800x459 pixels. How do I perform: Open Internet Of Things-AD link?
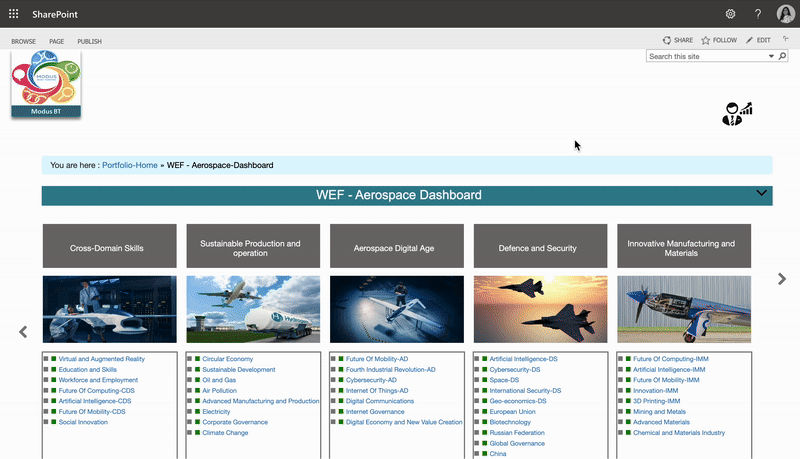click(377, 391)
